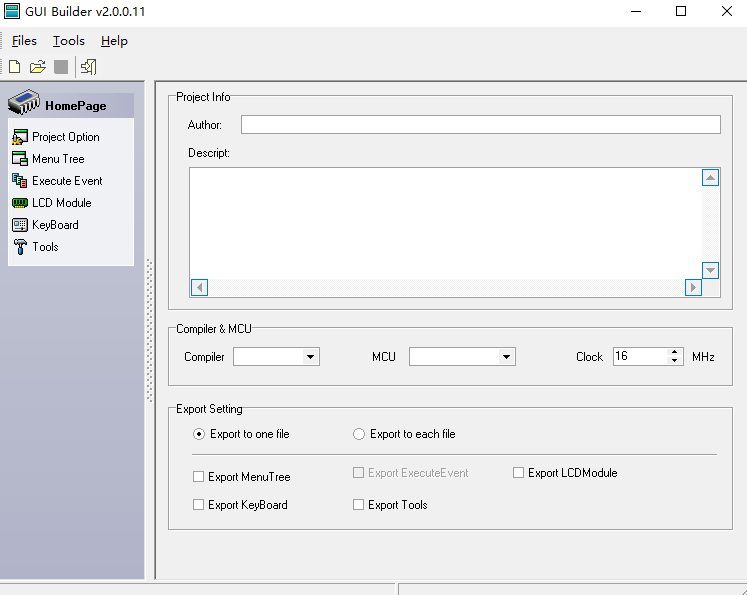Open the Files menu

pos(24,41)
